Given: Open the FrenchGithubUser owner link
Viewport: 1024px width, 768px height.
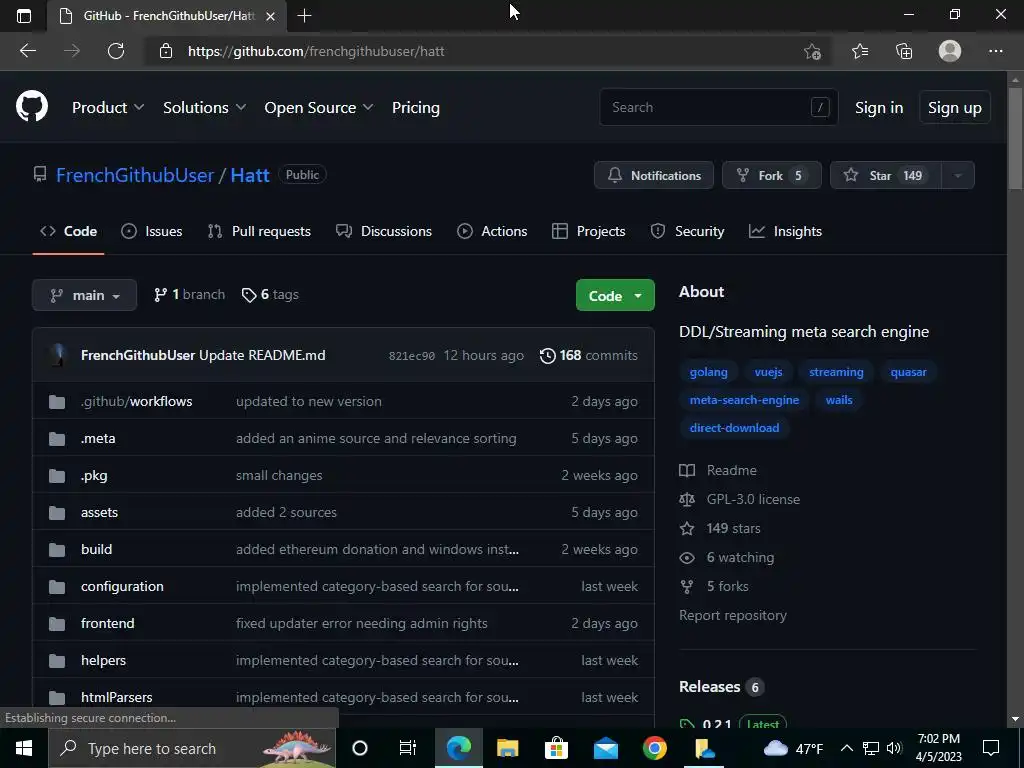Looking at the screenshot, I should 135,175.
